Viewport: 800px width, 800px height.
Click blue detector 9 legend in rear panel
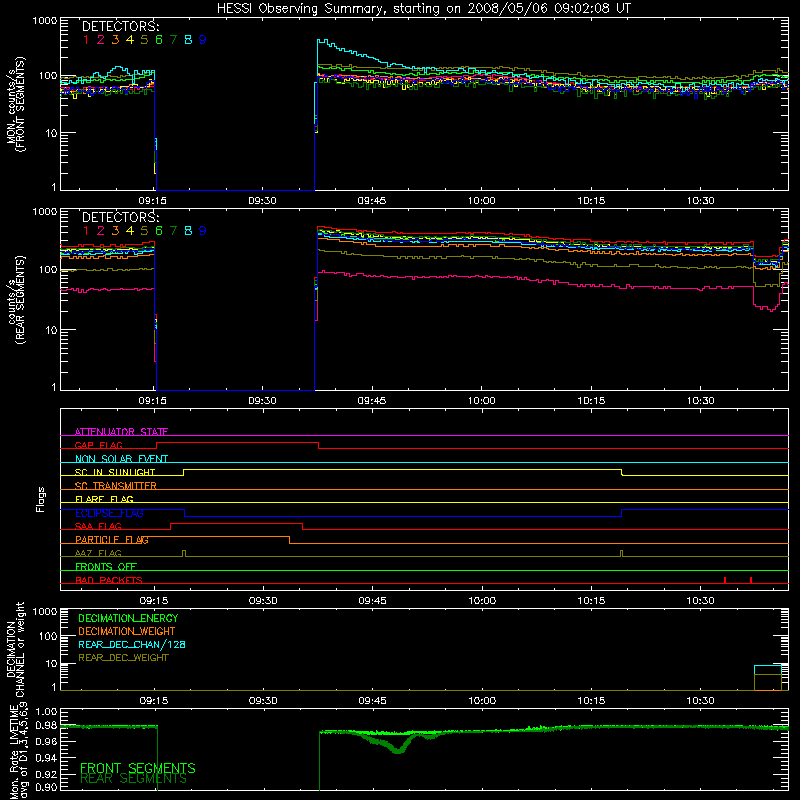(x=203, y=231)
